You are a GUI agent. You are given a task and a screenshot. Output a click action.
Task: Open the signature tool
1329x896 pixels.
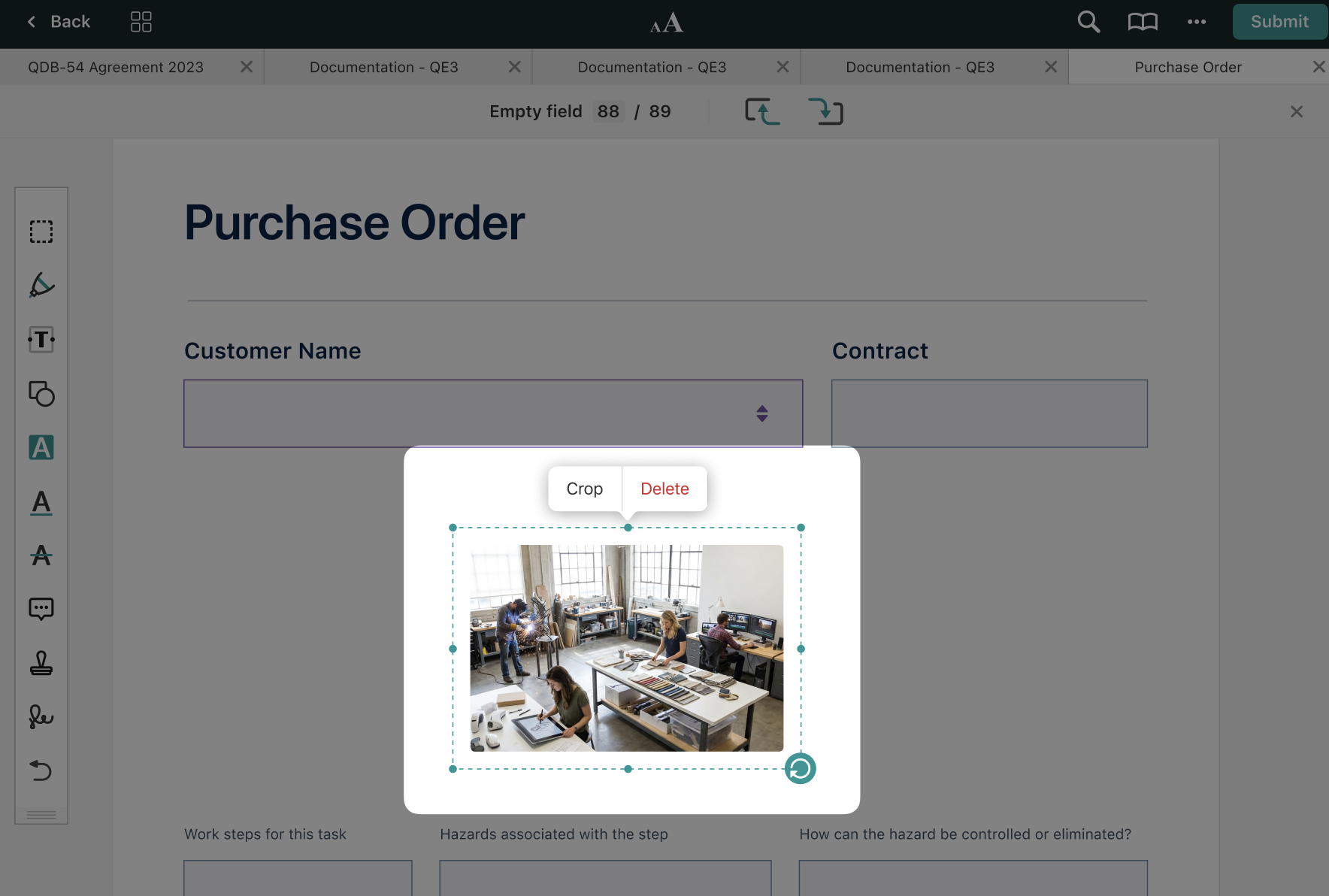click(41, 717)
